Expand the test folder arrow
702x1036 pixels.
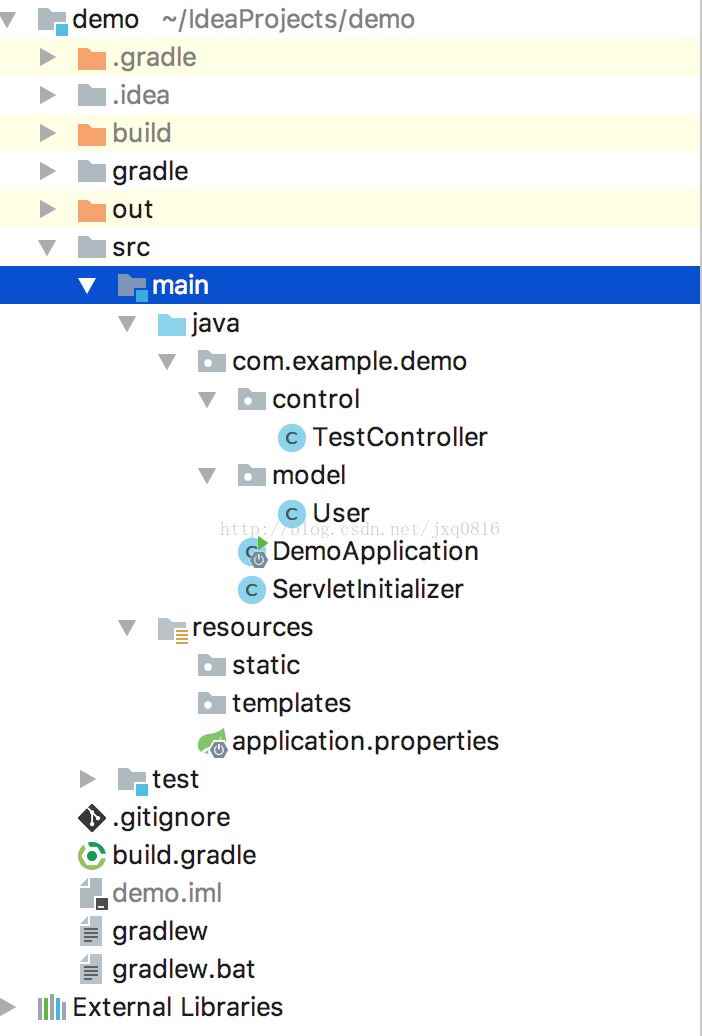[87, 780]
